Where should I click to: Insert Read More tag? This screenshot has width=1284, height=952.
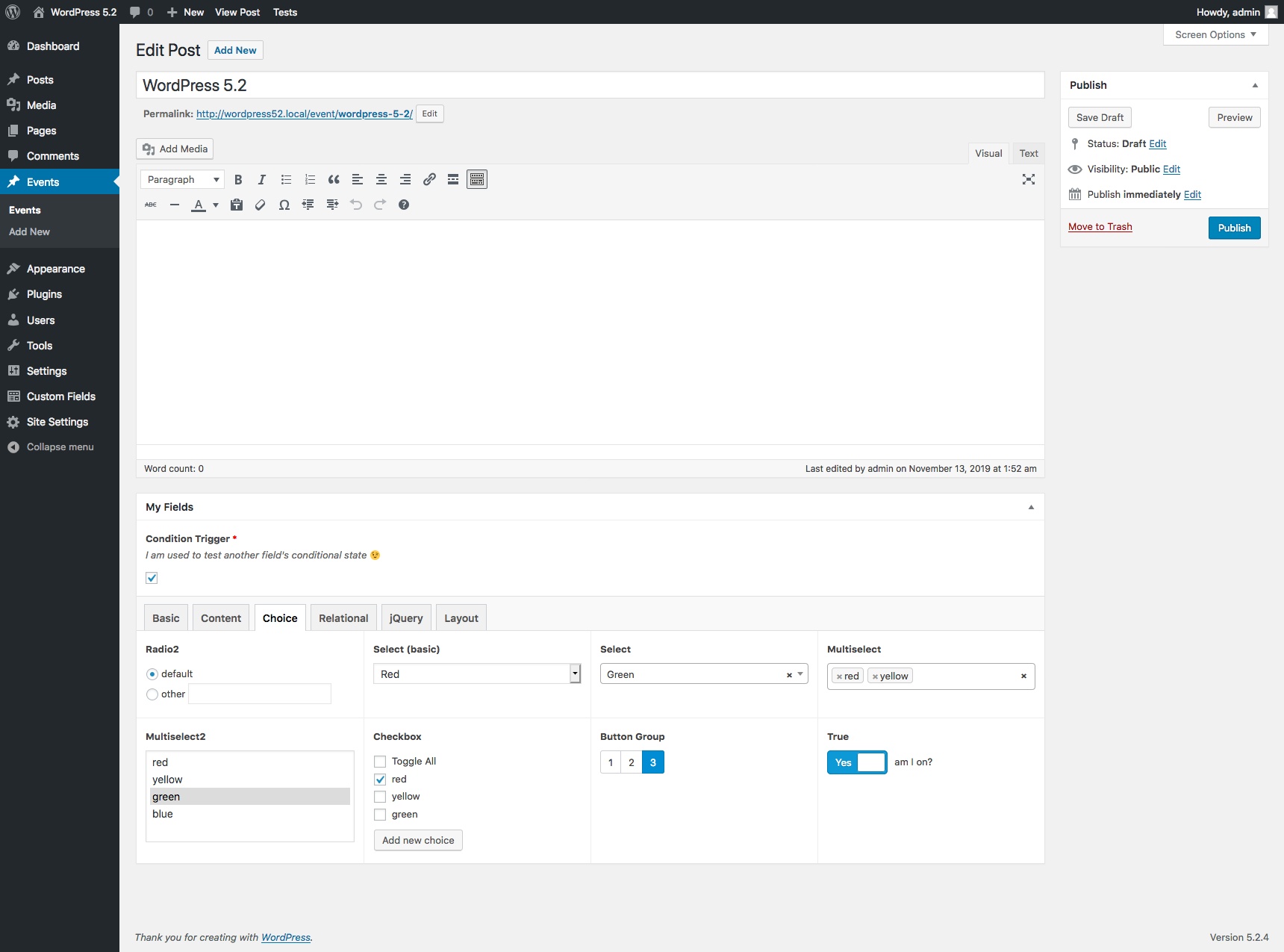coord(453,179)
